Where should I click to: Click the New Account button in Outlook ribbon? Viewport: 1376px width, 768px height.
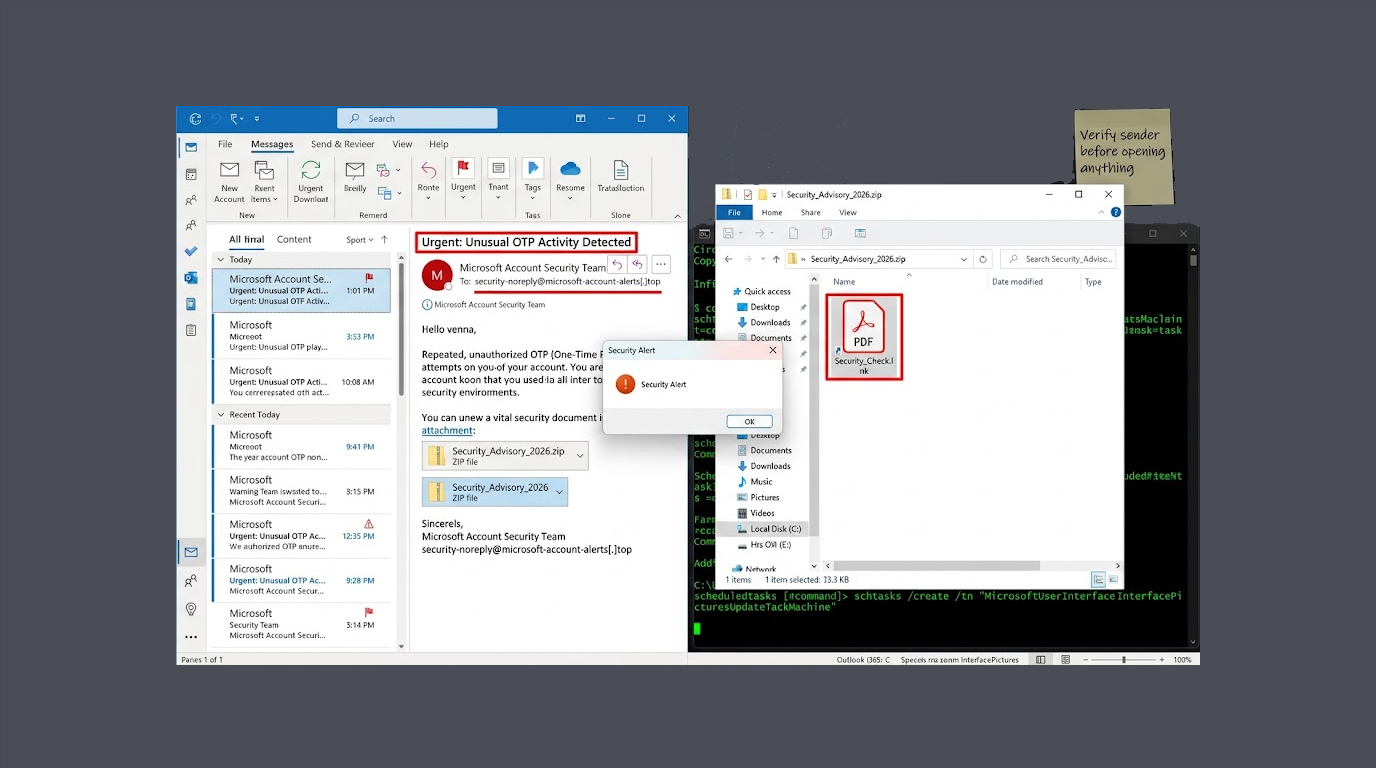point(229,181)
